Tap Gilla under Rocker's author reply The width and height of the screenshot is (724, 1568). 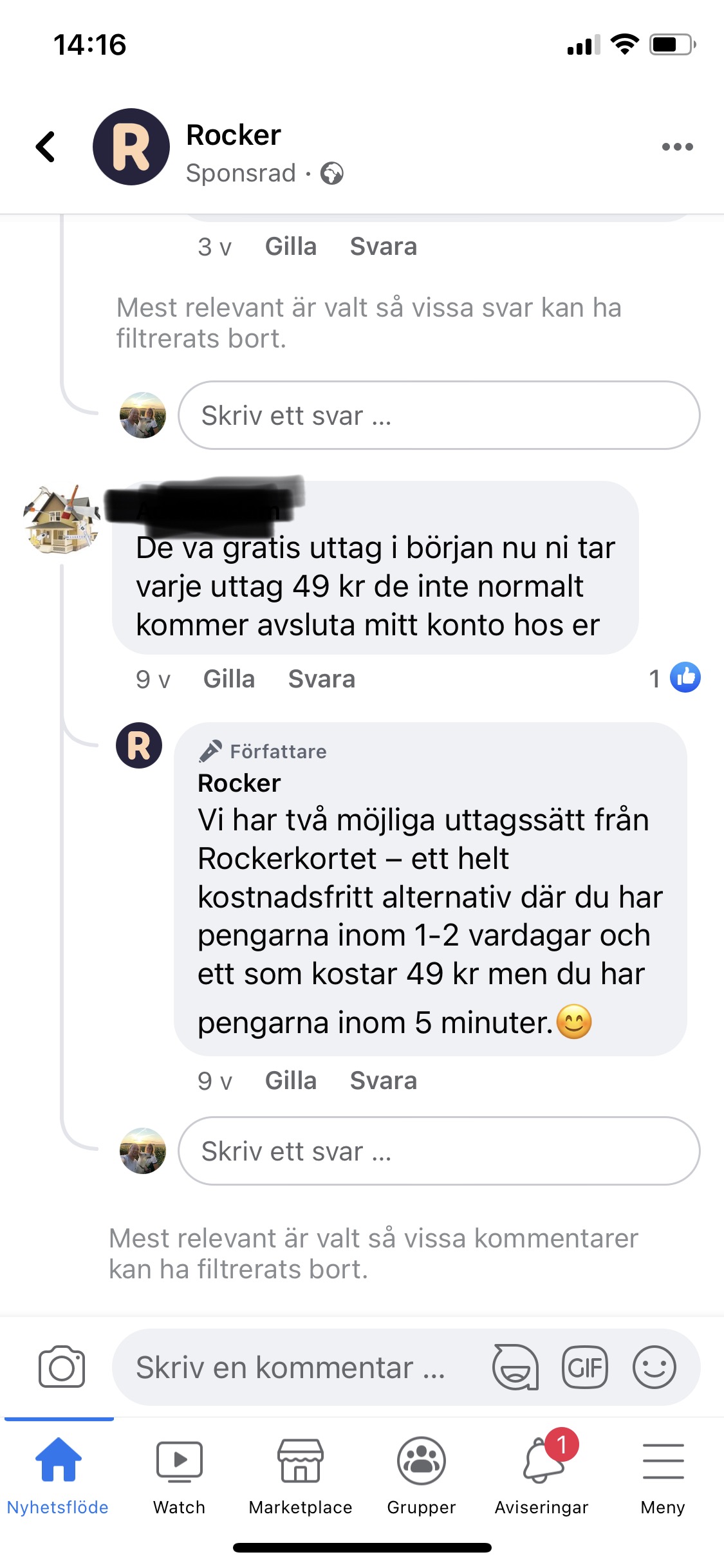(x=291, y=1081)
